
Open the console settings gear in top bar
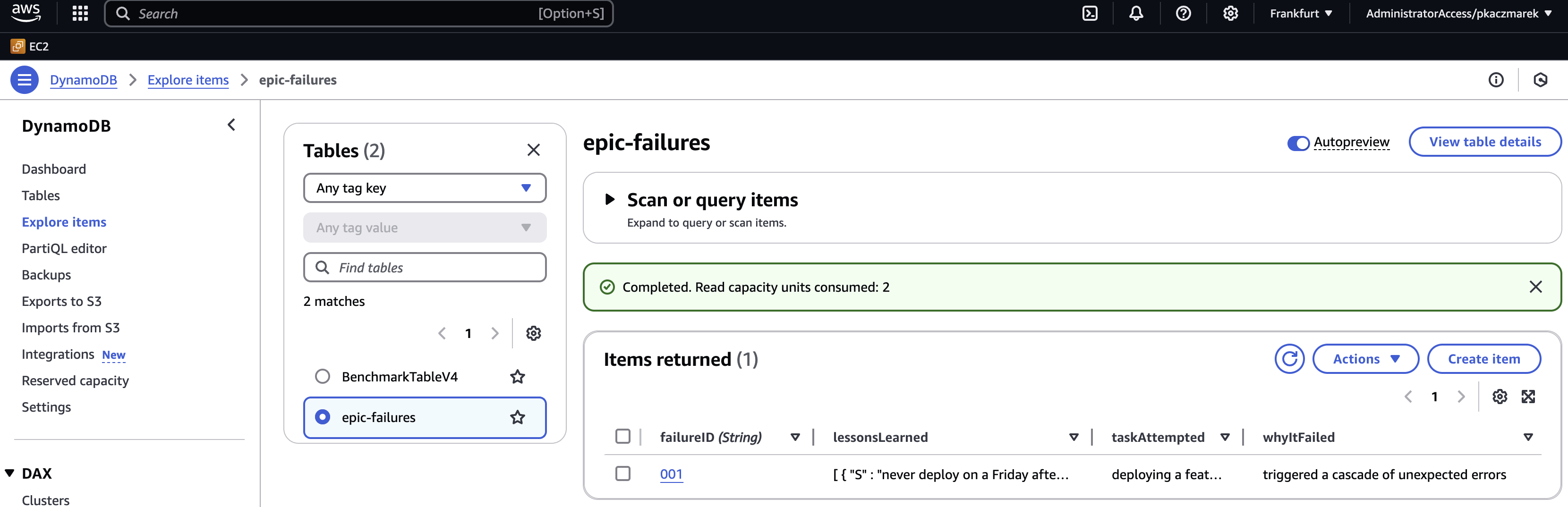pos(1230,13)
